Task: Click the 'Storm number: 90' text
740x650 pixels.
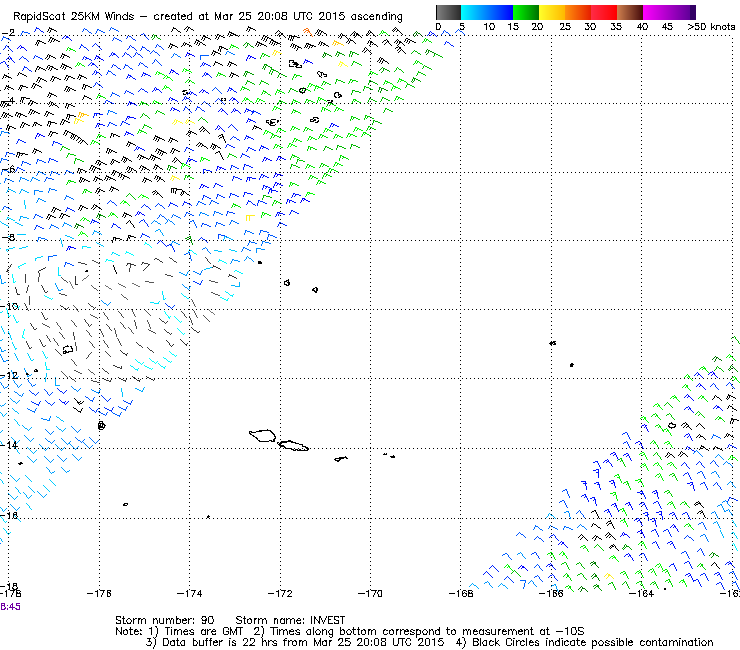Action: point(164,620)
